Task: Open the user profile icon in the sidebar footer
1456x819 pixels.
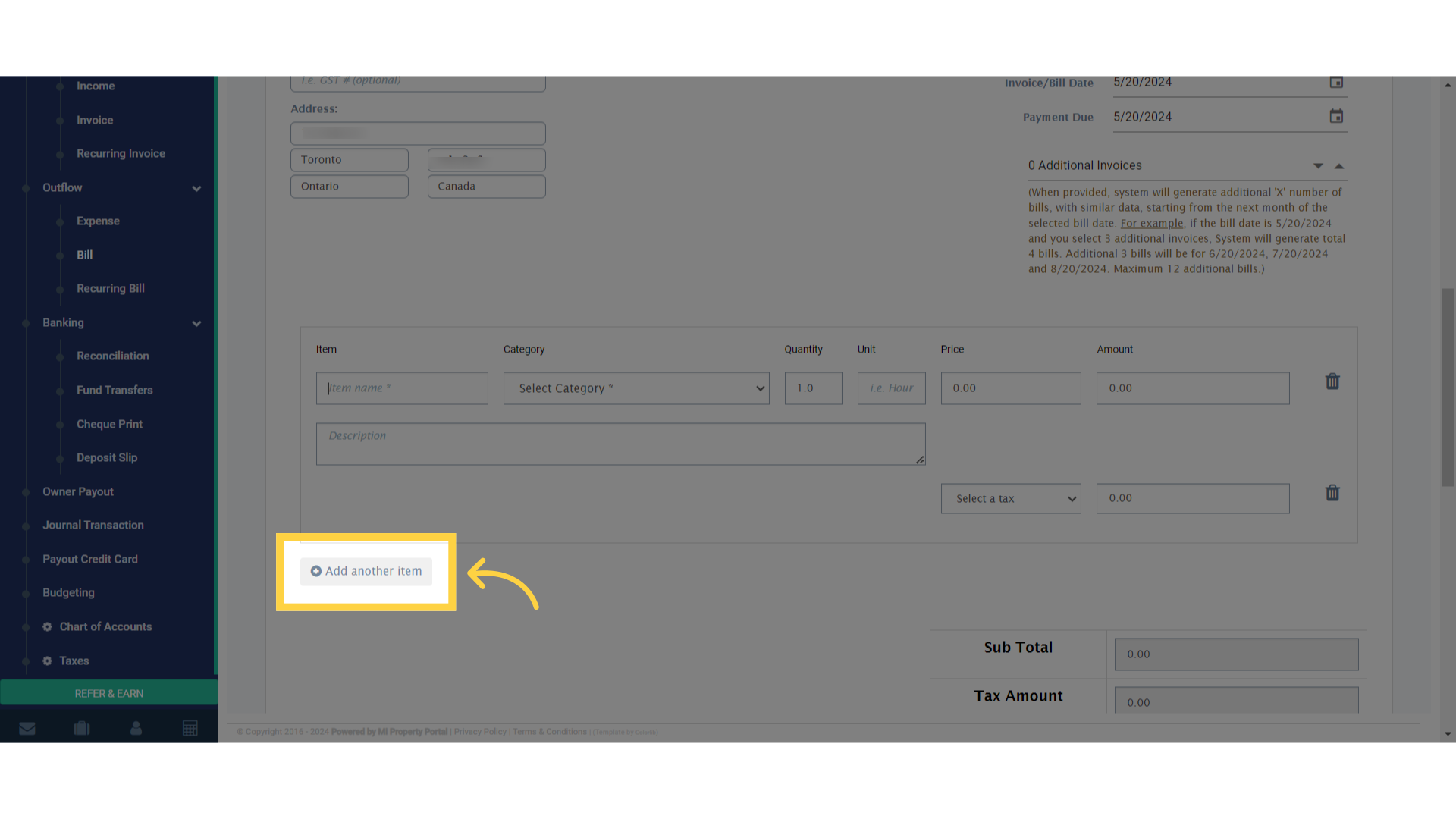Action: tap(136, 729)
